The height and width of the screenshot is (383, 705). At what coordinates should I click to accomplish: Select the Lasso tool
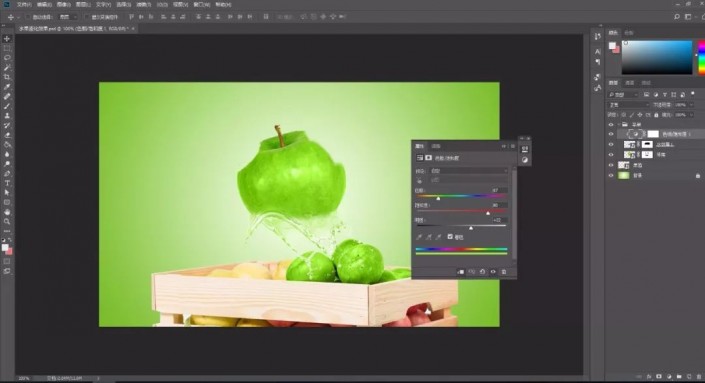click(7, 58)
